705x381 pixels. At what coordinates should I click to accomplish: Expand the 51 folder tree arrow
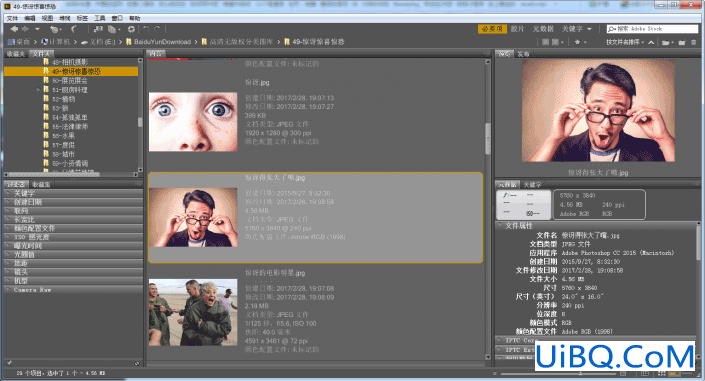(x=39, y=90)
